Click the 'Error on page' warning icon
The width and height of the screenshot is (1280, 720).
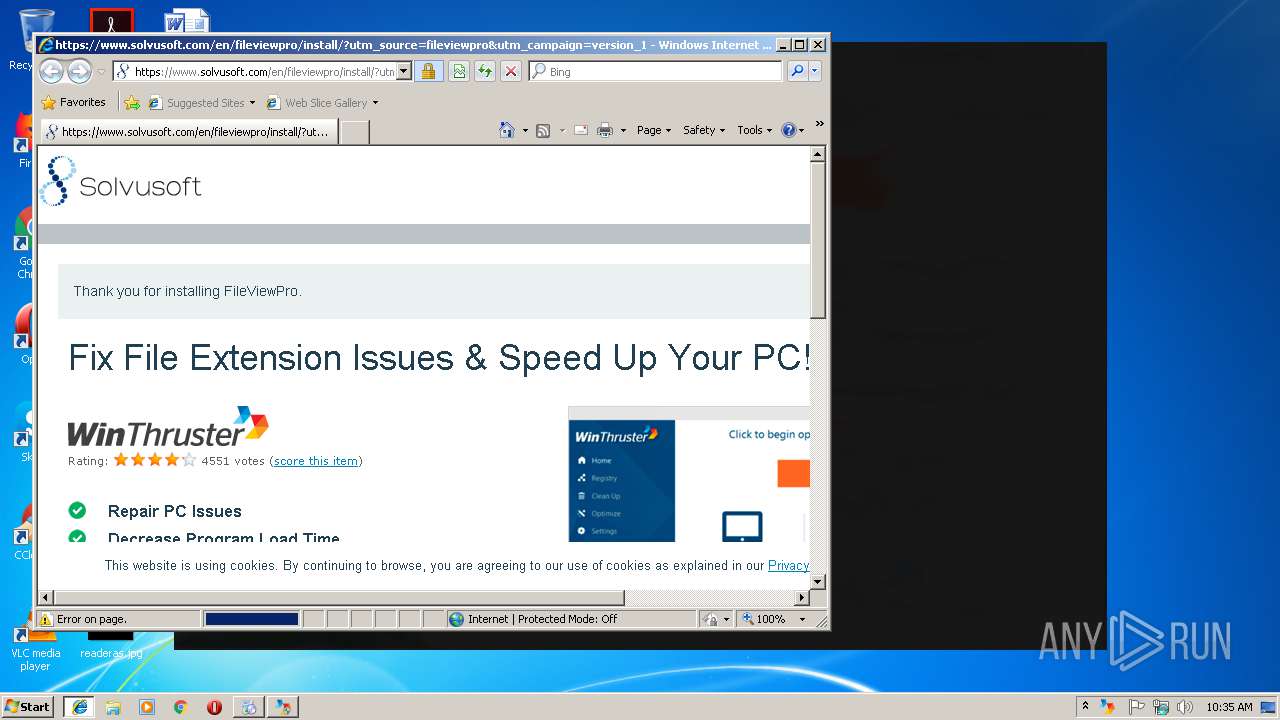click(45, 619)
